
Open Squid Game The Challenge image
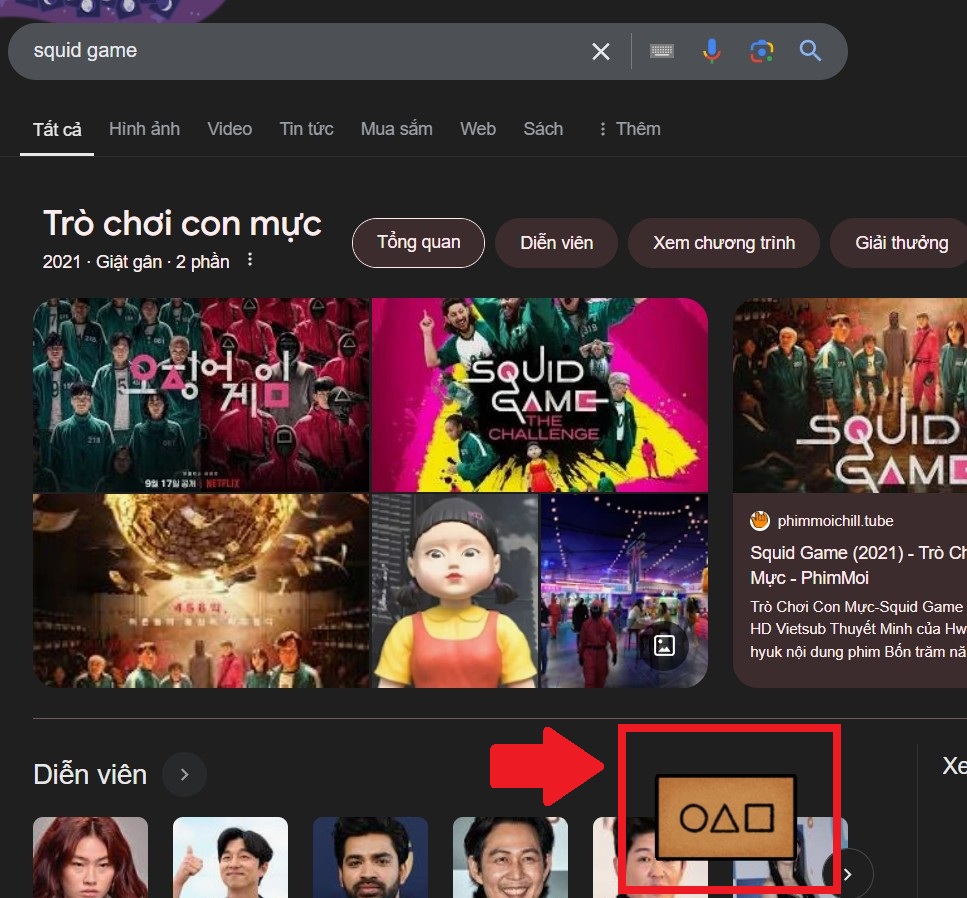click(x=540, y=395)
